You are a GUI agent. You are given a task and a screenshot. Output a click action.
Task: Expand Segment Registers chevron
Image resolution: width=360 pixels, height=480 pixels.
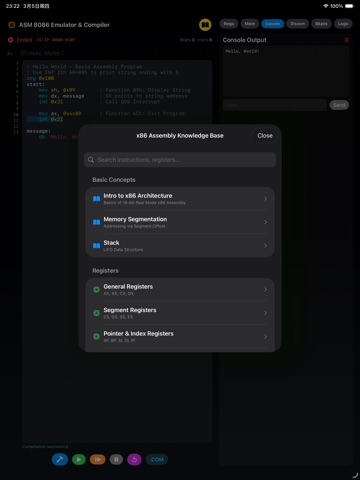(x=265, y=313)
